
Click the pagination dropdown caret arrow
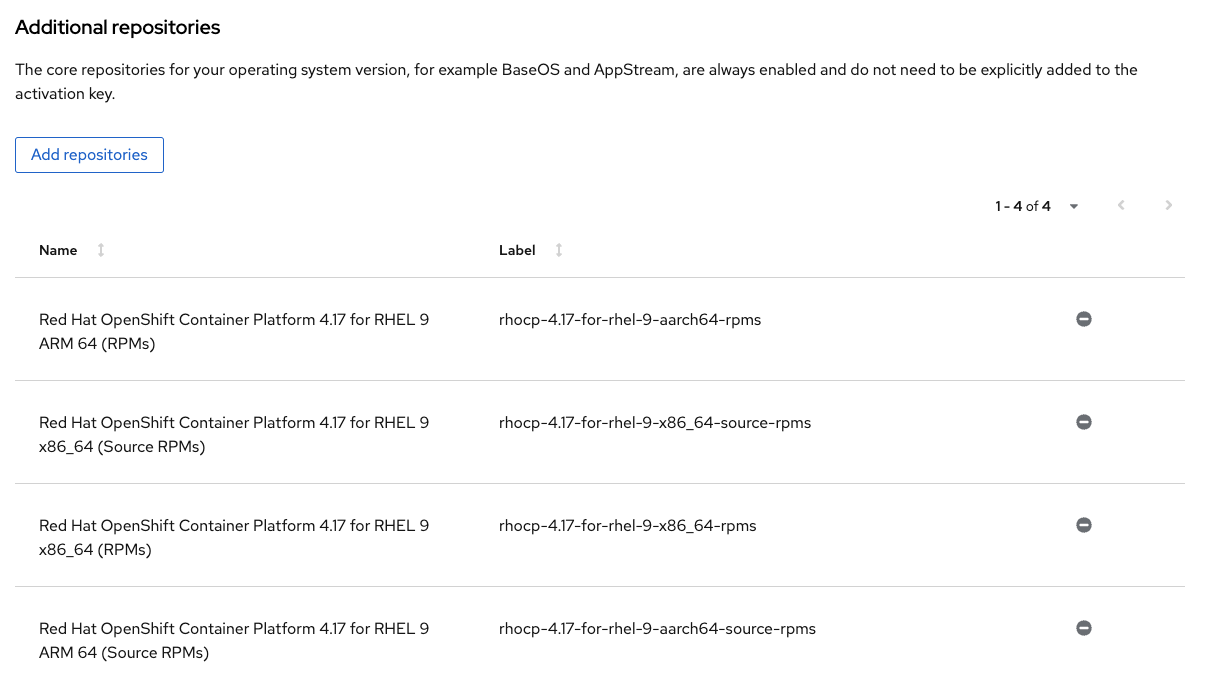click(1073, 206)
